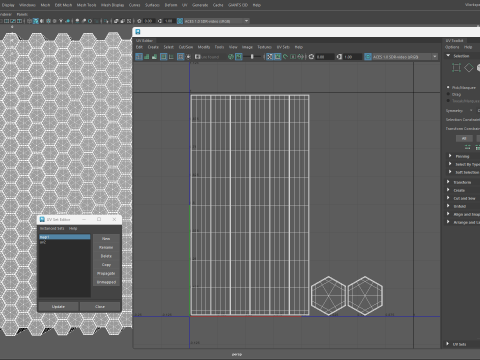The width and height of the screenshot is (480, 360).
Task: Click the Update button in UV Set Editor
Action: pos(58,306)
